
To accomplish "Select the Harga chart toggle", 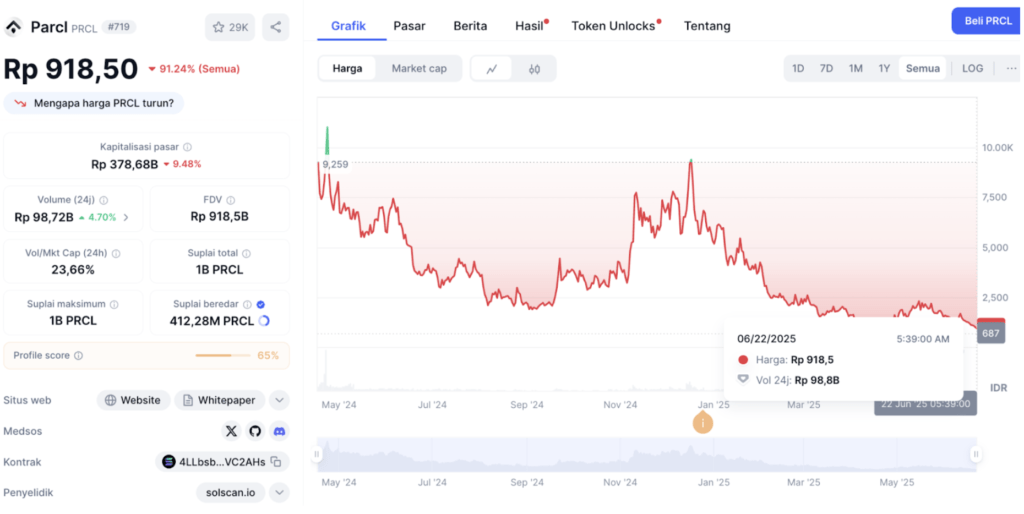I will [347, 69].
